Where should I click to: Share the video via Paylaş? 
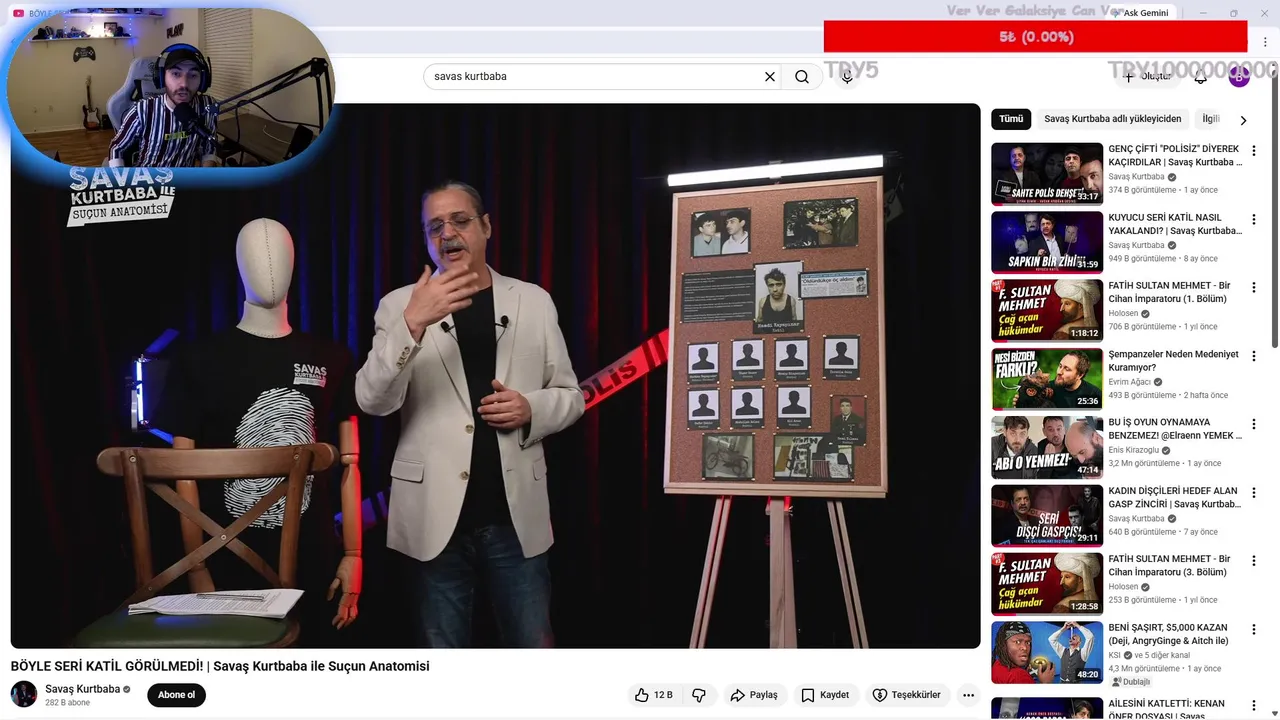754,695
